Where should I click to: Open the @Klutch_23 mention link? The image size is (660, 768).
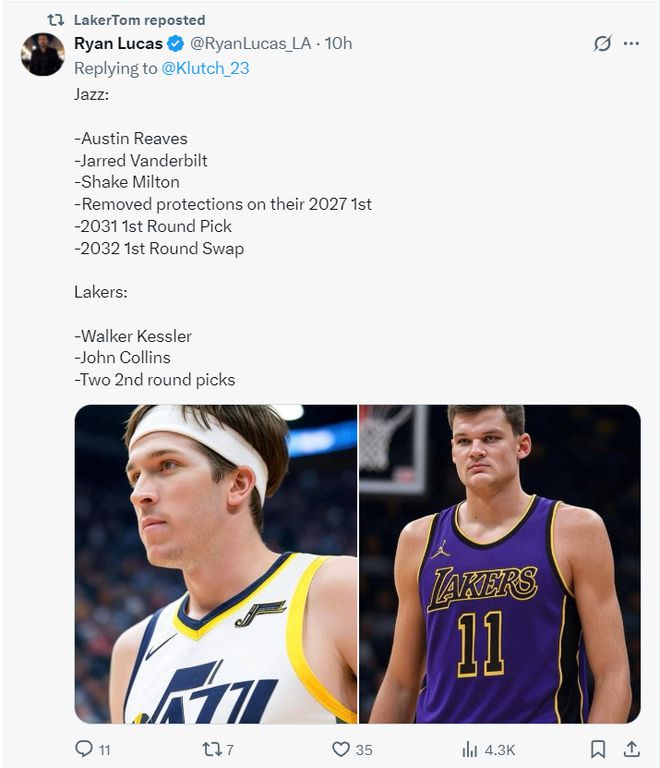(205, 68)
